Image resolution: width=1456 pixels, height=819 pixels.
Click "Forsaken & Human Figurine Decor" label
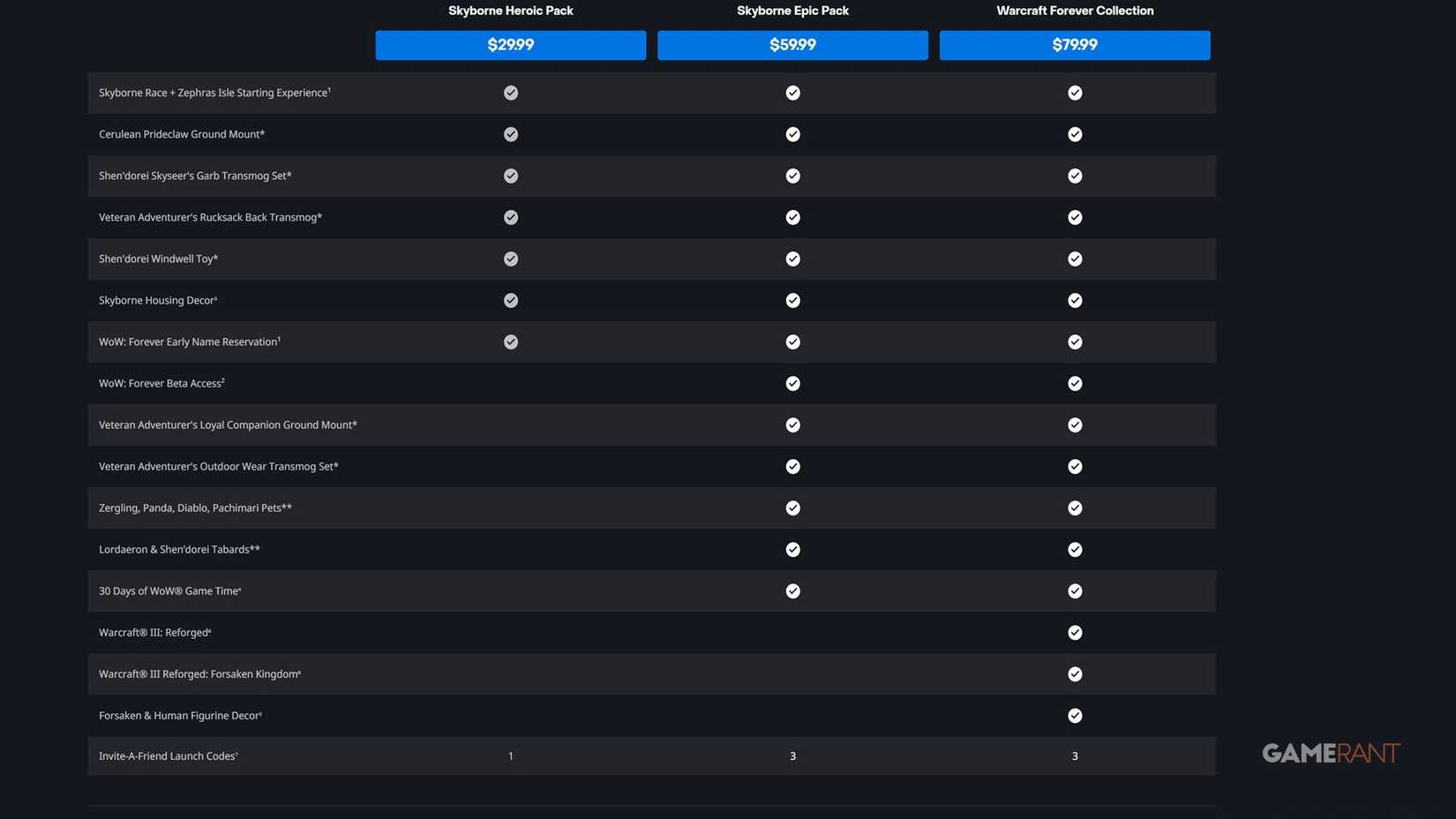[x=180, y=715]
